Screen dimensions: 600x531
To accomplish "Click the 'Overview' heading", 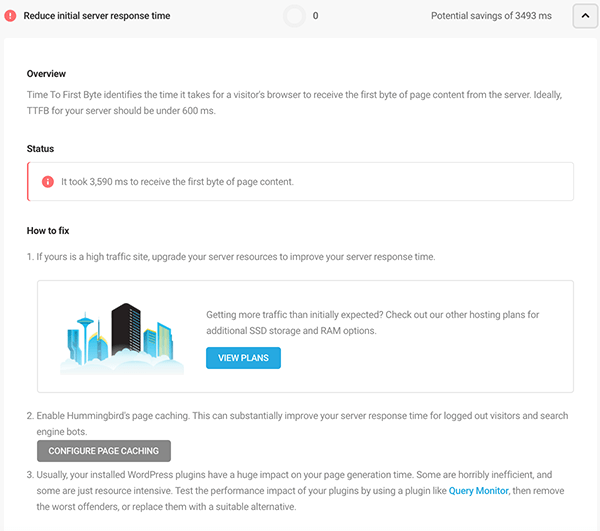I will point(46,74).
